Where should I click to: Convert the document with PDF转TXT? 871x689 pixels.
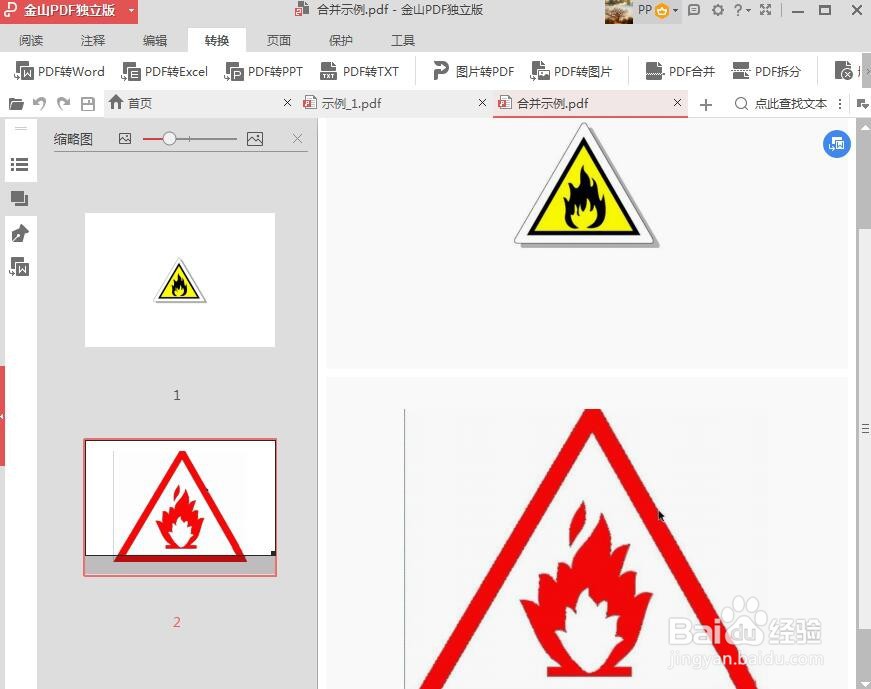tap(359, 72)
